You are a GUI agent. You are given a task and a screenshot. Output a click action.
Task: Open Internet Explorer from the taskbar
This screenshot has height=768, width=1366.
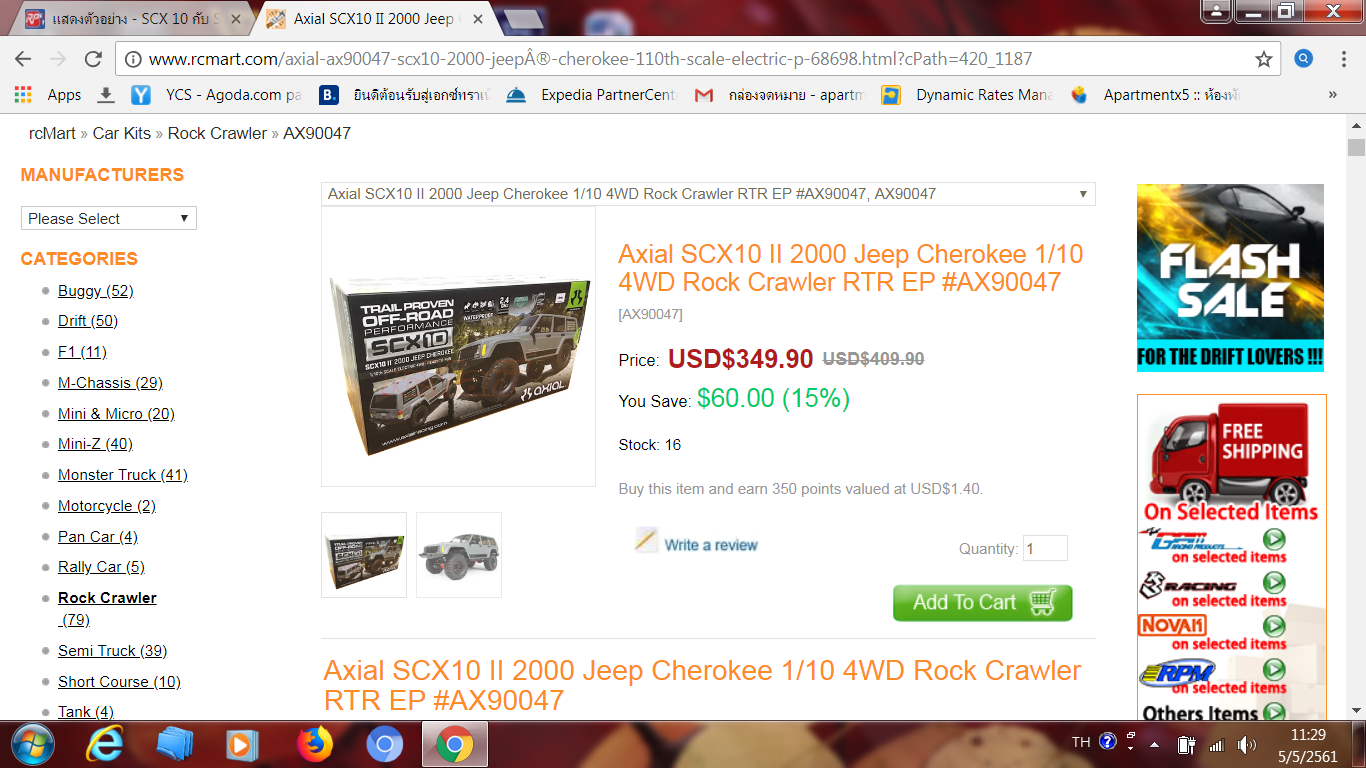pos(105,744)
